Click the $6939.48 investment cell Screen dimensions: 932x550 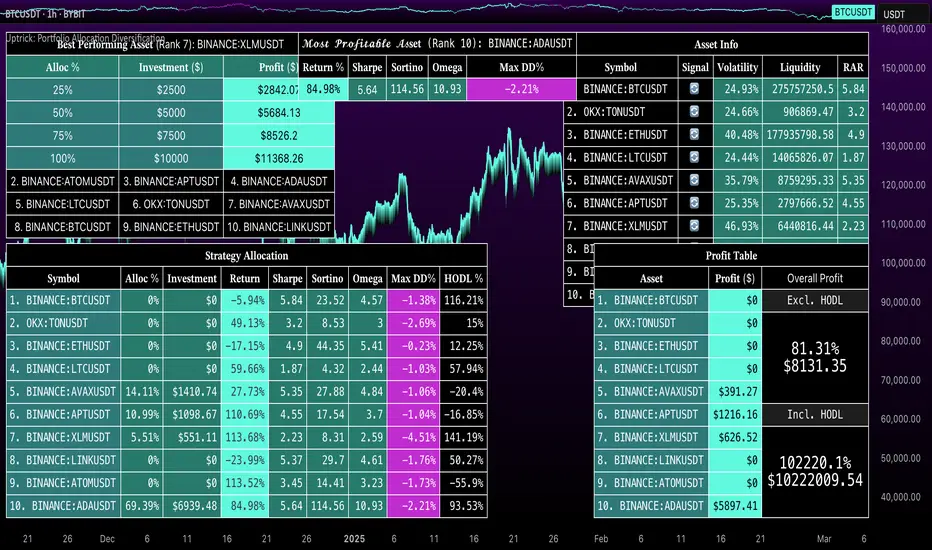point(192,506)
